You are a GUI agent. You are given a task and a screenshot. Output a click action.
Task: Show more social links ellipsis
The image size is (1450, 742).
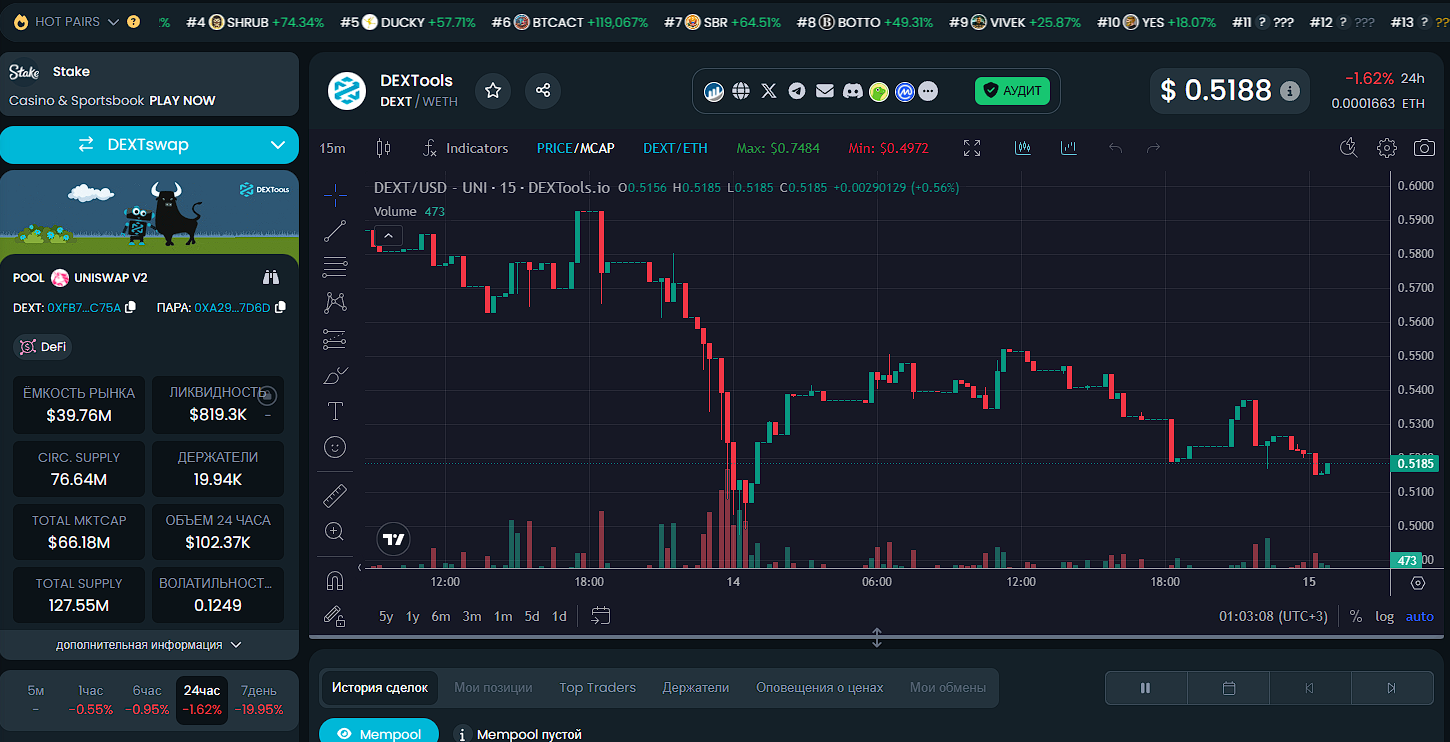tap(929, 92)
